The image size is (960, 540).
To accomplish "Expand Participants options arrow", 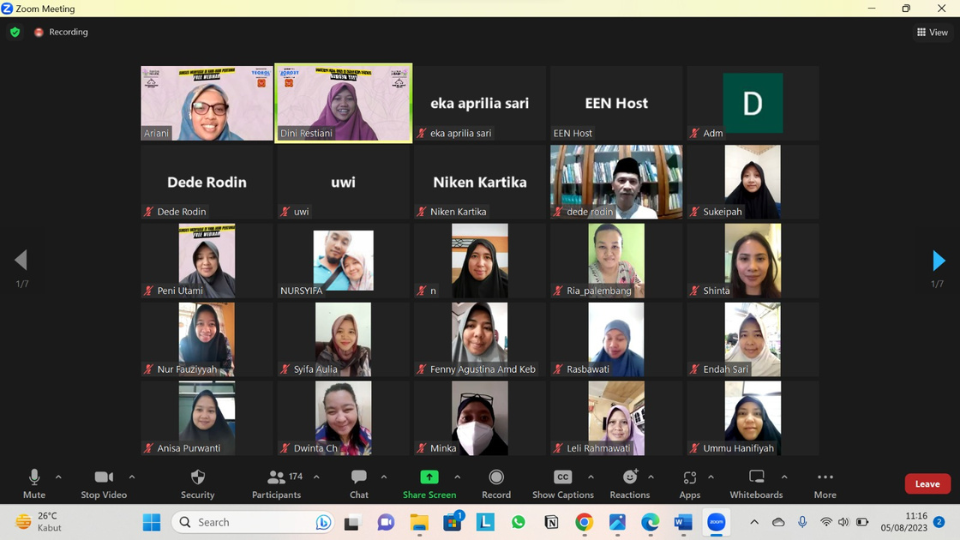I will tap(317, 477).
